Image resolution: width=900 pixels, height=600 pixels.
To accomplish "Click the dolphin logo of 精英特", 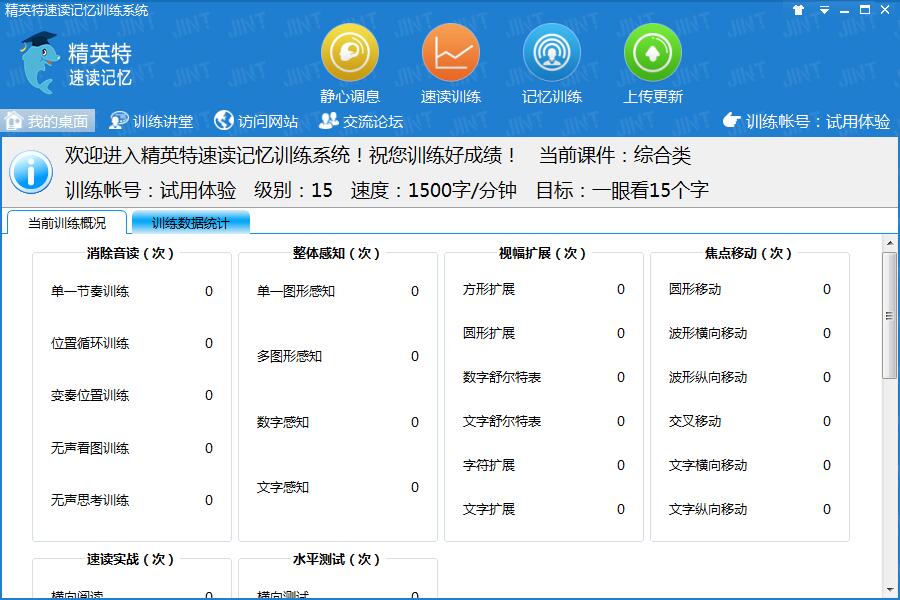I will [x=40, y=62].
